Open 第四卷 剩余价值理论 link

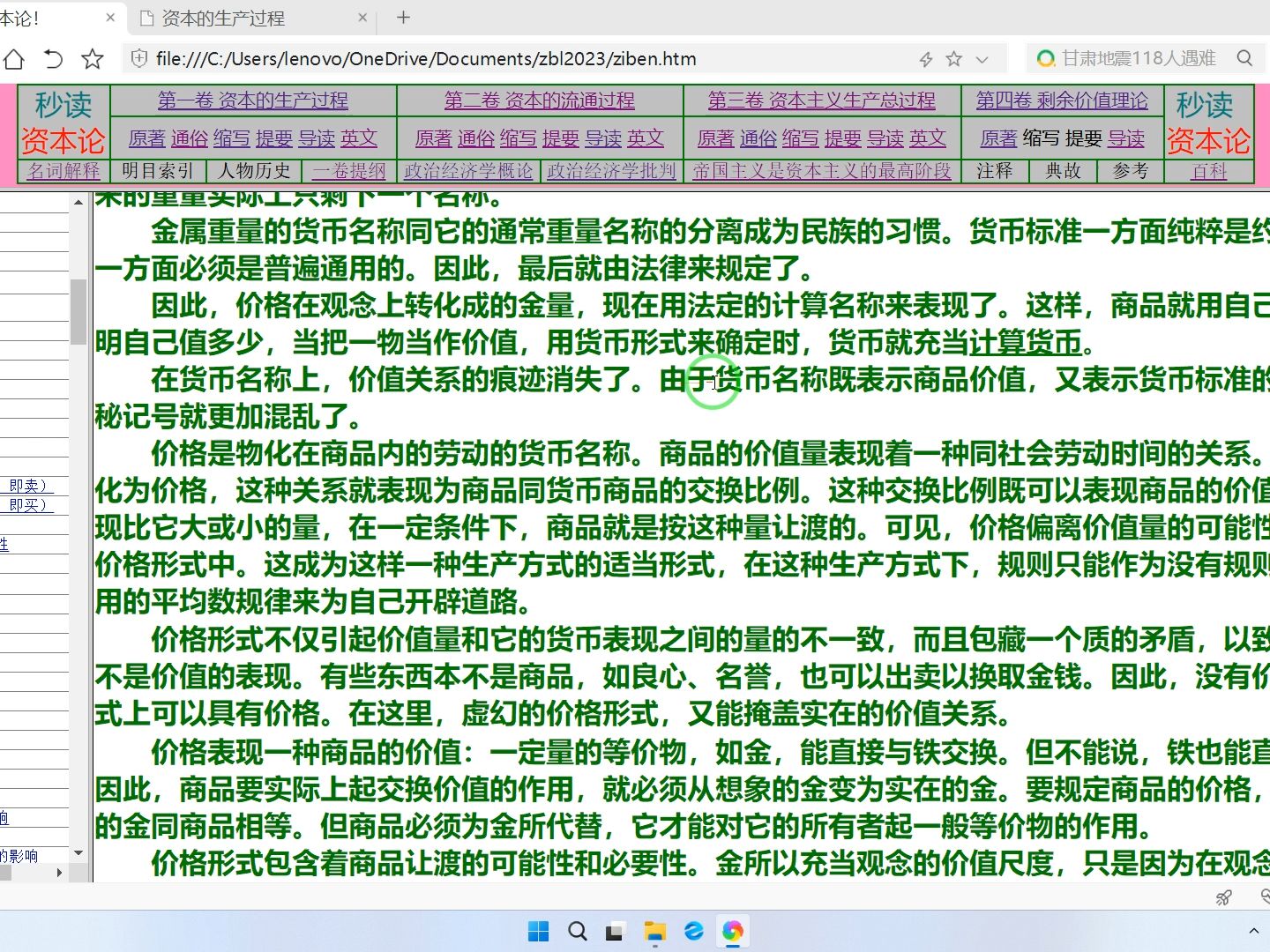(1062, 100)
